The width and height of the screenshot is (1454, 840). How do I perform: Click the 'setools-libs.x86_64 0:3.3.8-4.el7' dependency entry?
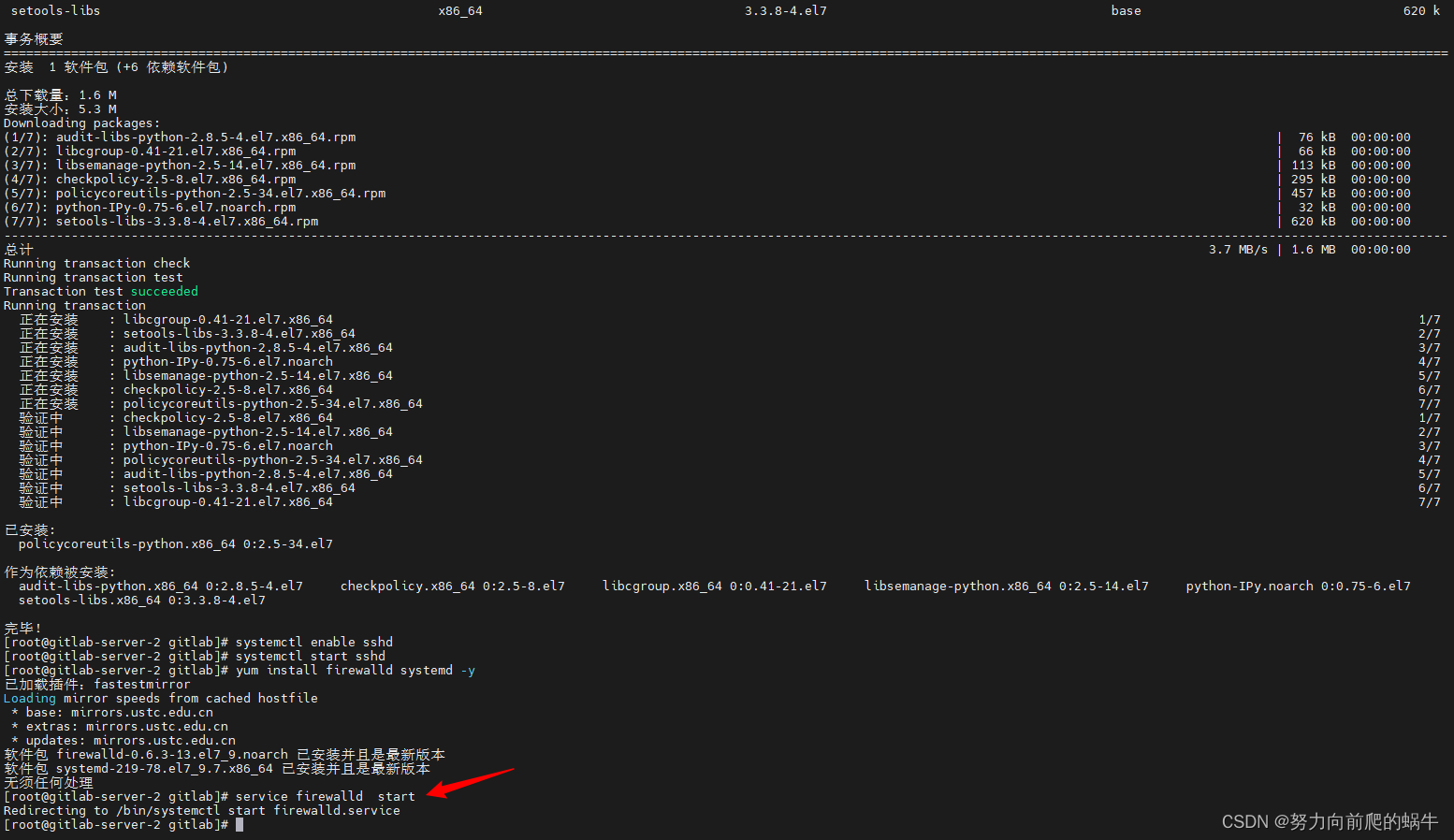coord(142,601)
